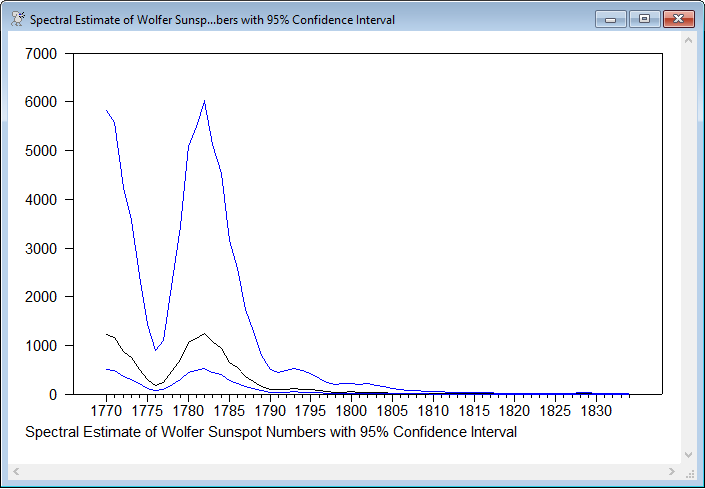Click the 7000 y-axis label
This screenshot has height=489, width=705.
[43, 54]
